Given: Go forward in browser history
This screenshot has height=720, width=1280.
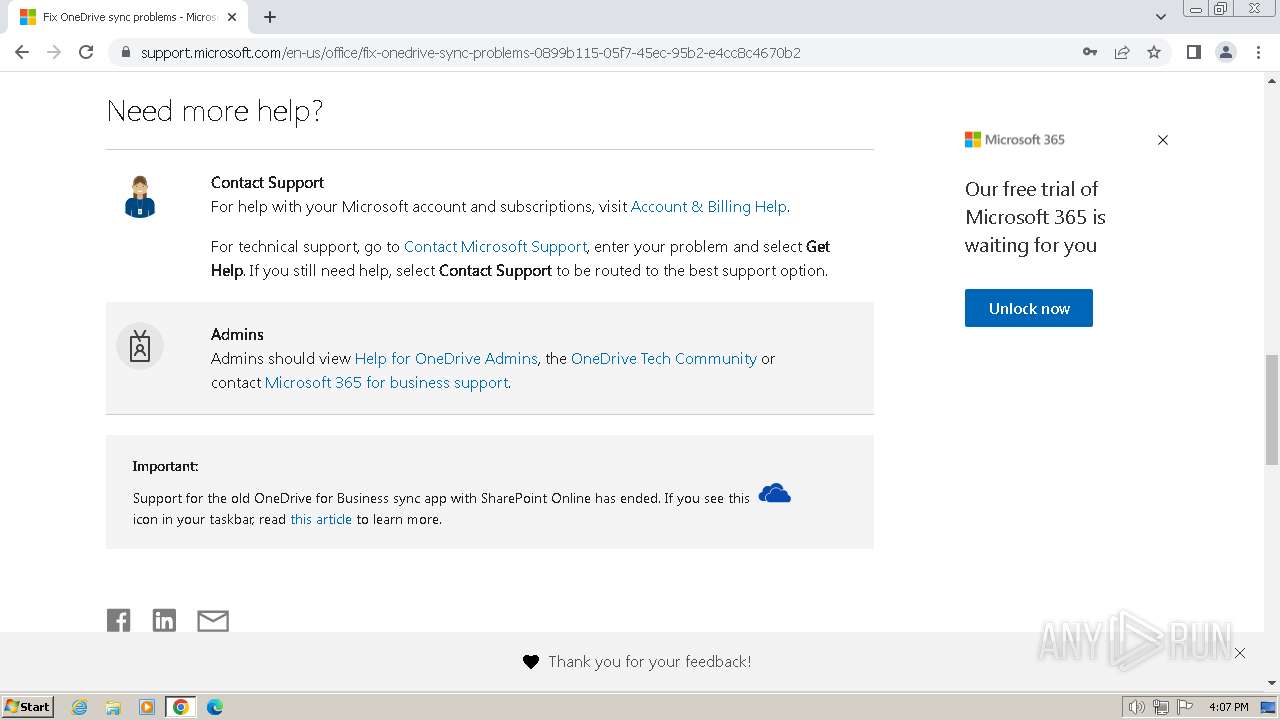Looking at the screenshot, I should point(54,52).
